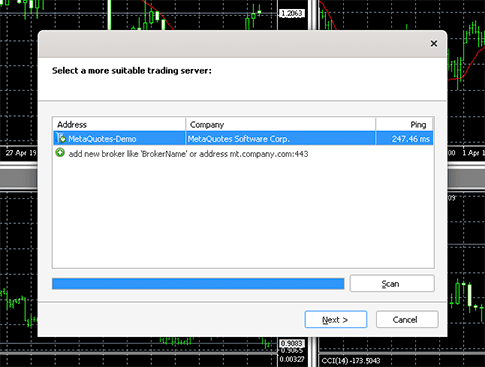This screenshot has height=367, width=485.
Task: Click the 0.9083 price label on chart
Action: 291,343
